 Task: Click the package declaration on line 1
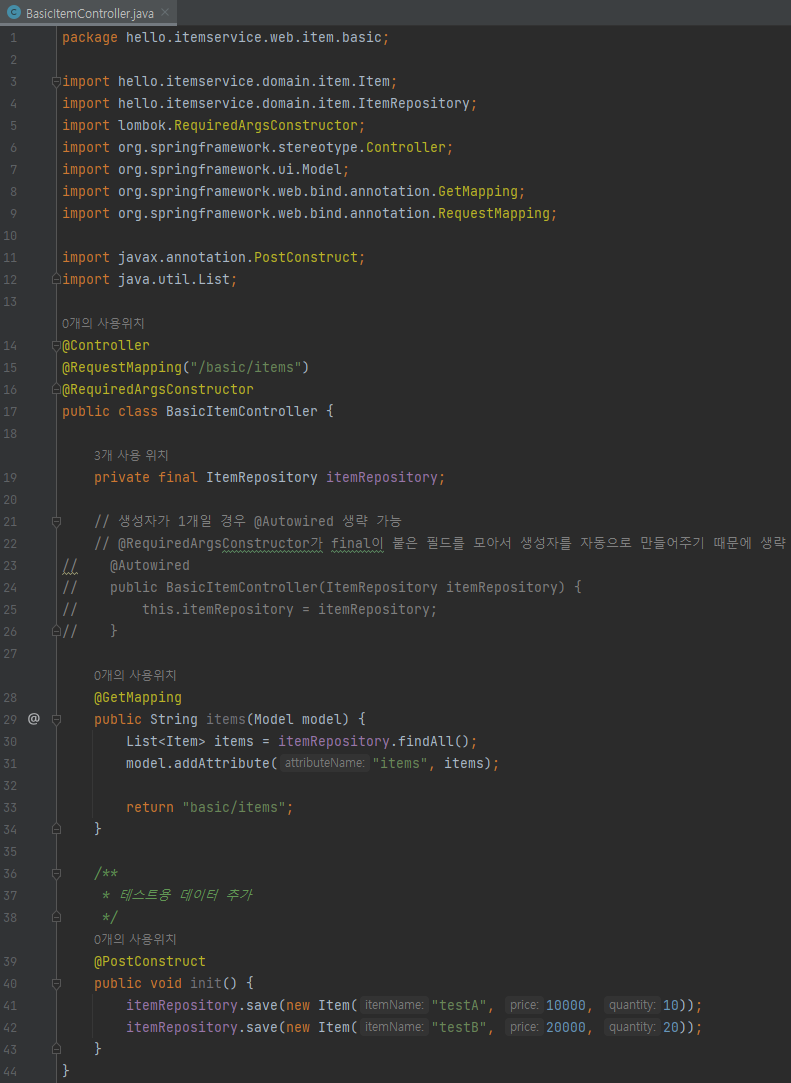click(225, 37)
